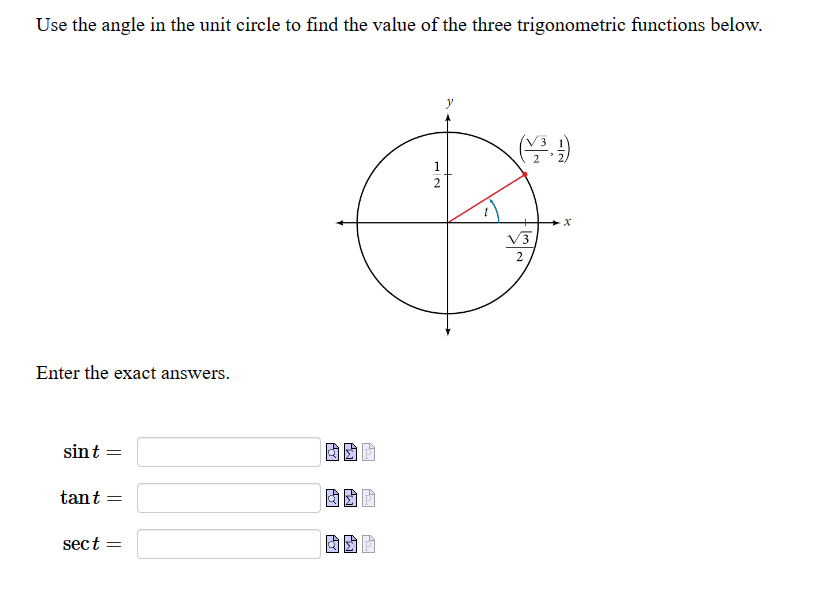Open the answer preview for sin t
Viewport: 822px width, 603px height.
coord(331,452)
